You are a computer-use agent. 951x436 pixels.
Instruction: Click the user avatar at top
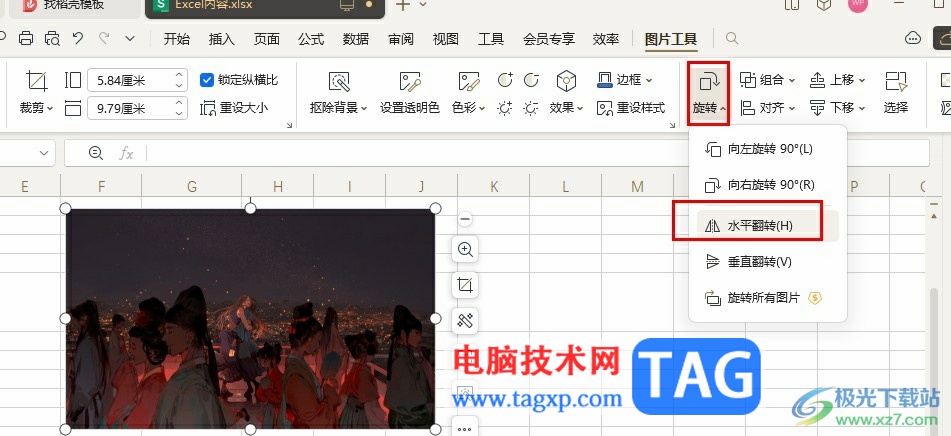tap(858, 5)
